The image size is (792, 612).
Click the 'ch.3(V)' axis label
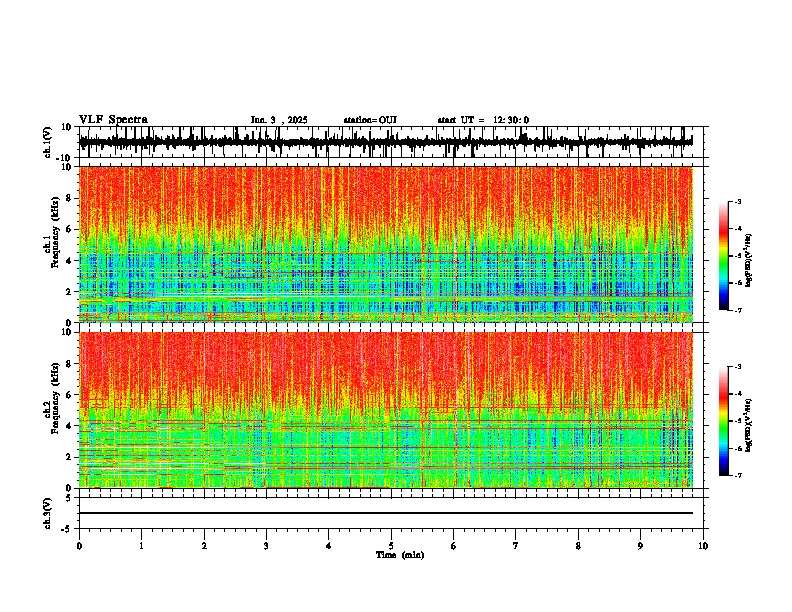48,514
